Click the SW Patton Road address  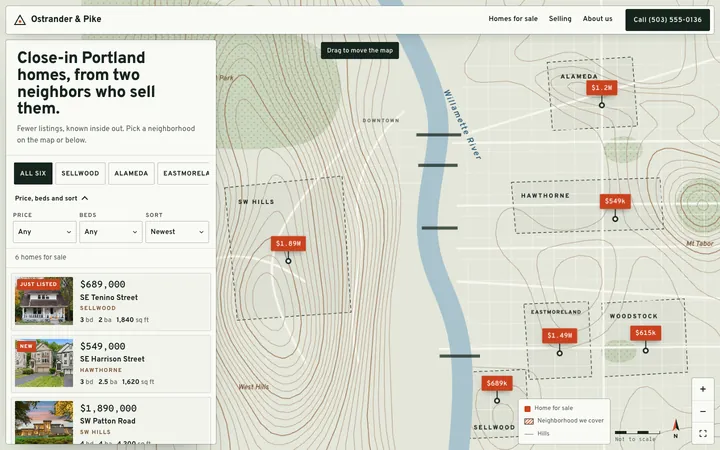coord(107,421)
